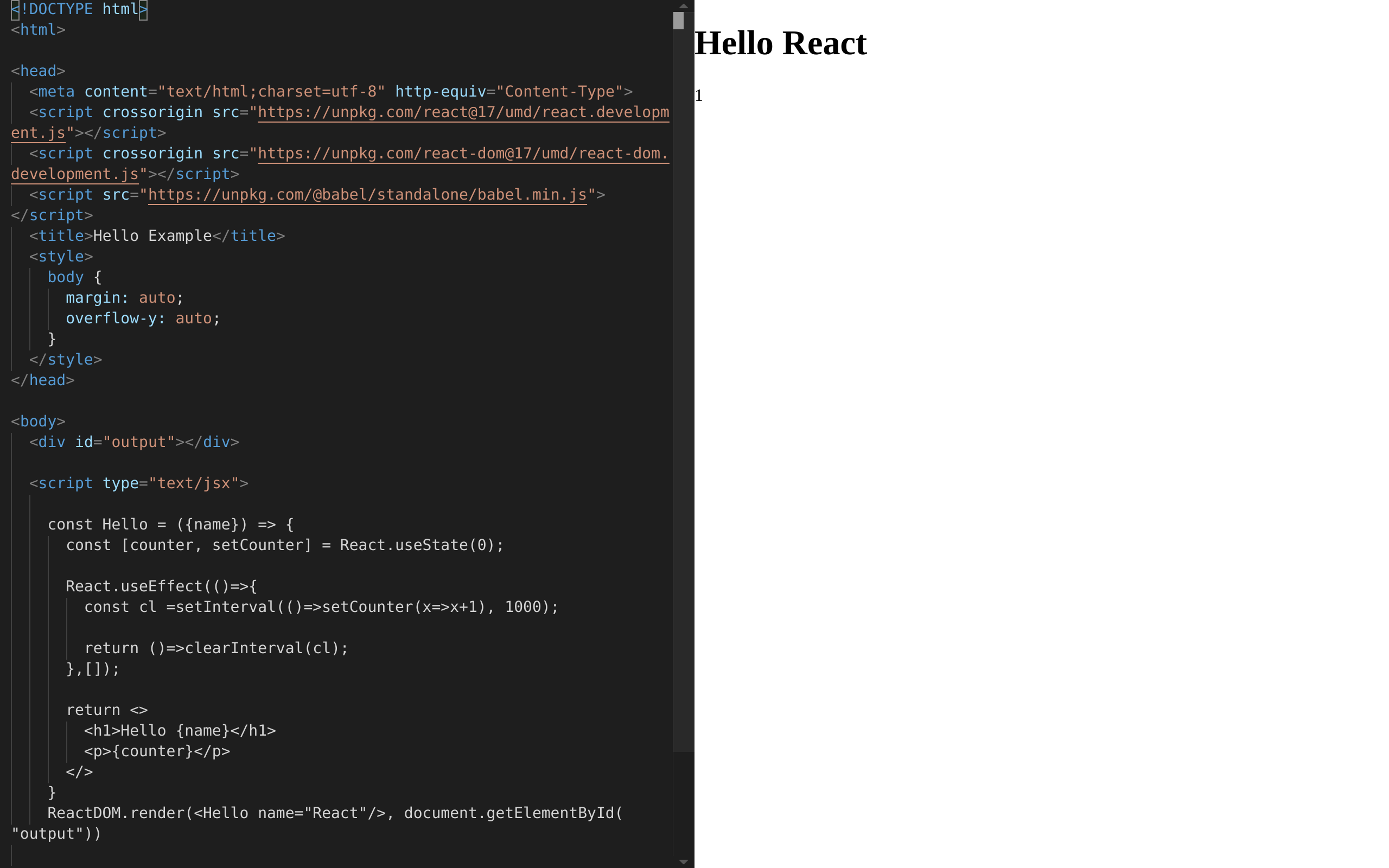This screenshot has width=1389, height=868.
Task: Follow the babel.min.js URL in the script tag
Action: click(367, 195)
